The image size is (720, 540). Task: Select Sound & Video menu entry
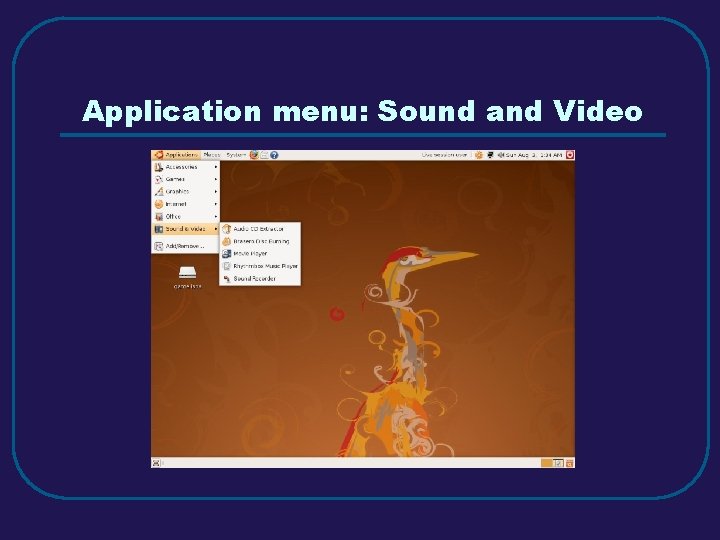[x=186, y=229]
